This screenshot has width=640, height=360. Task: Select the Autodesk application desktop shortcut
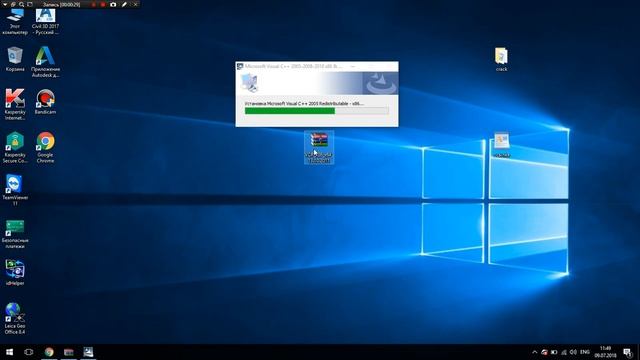click(x=45, y=62)
